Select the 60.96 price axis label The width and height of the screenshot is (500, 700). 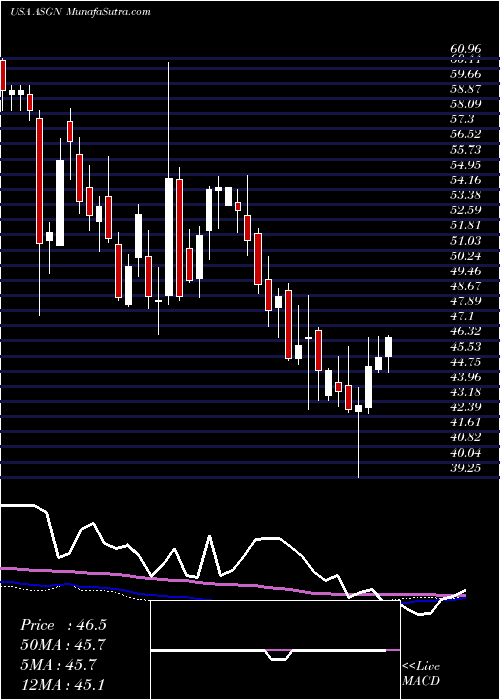click(466, 49)
